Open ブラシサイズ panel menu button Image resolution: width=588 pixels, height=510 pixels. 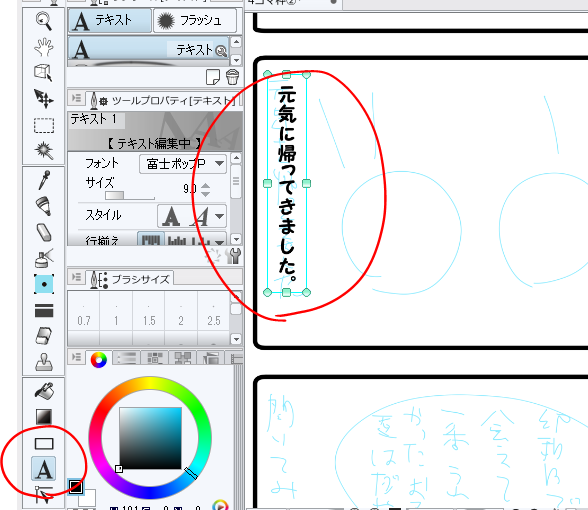coord(76,277)
